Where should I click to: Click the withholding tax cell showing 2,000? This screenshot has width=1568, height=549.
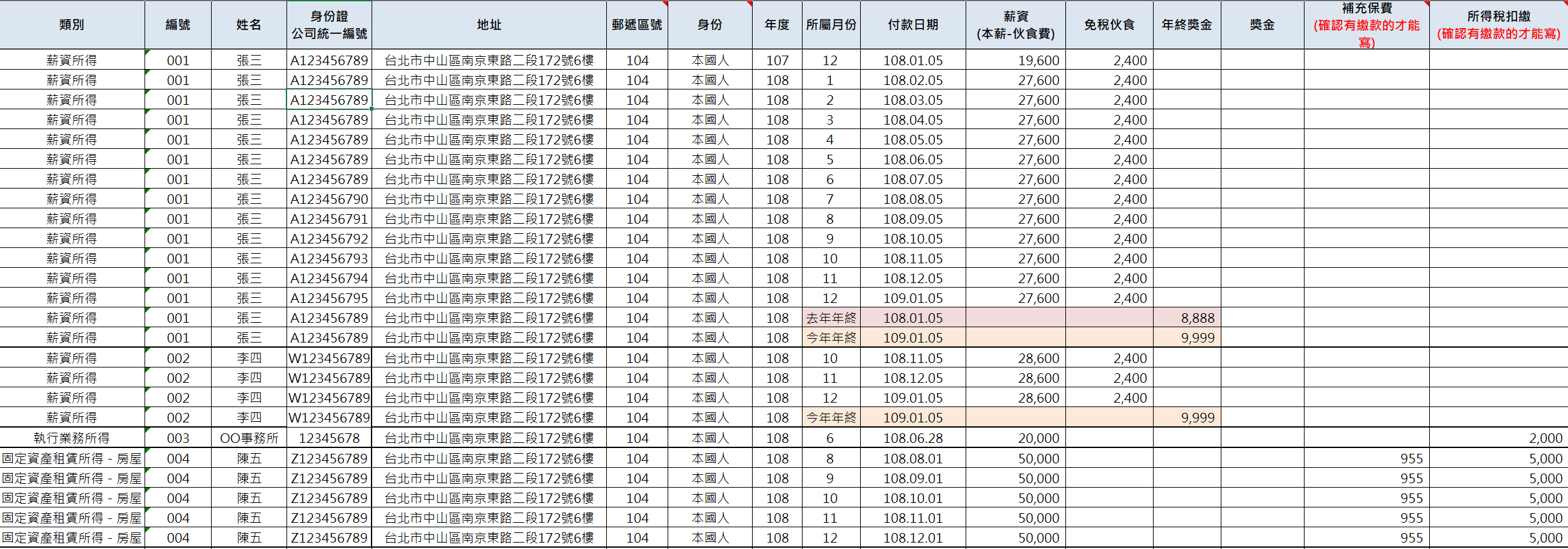pos(1498,438)
